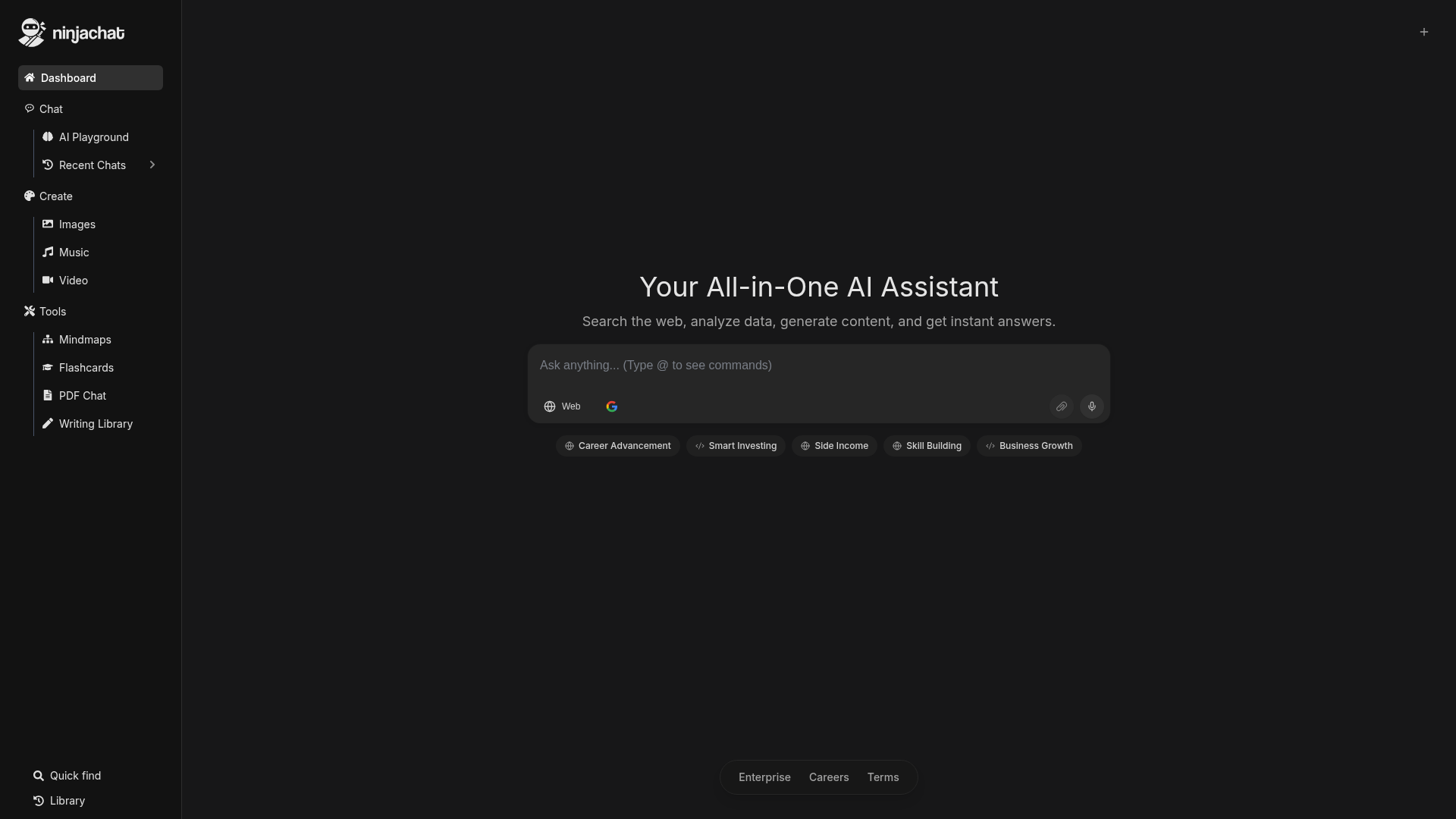Click the microphone icon for voice input
Viewport: 1456px width, 819px height.
(x=1092, y=406)
